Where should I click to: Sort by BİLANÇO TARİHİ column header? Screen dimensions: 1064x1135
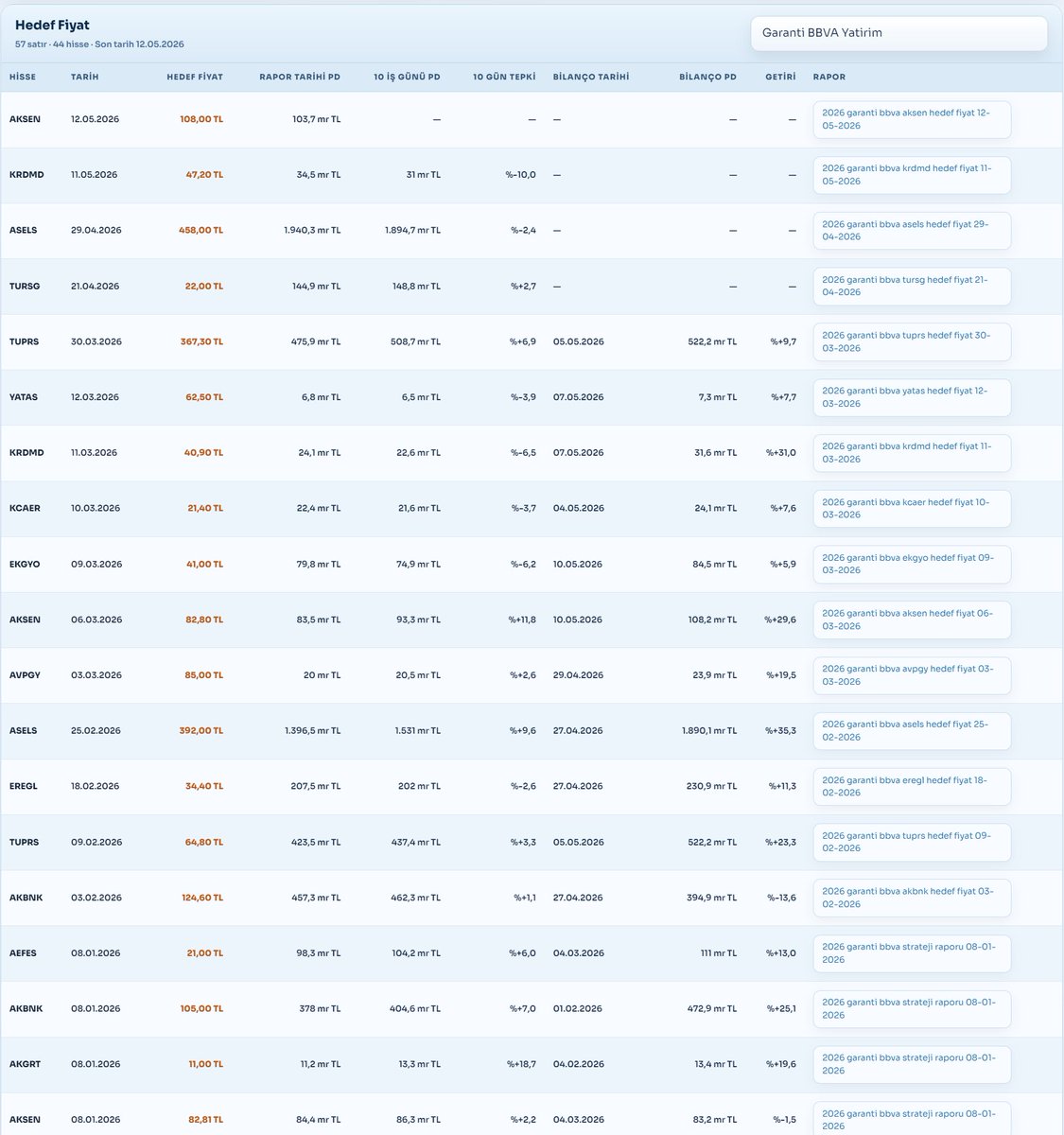[x=591, y=77]
